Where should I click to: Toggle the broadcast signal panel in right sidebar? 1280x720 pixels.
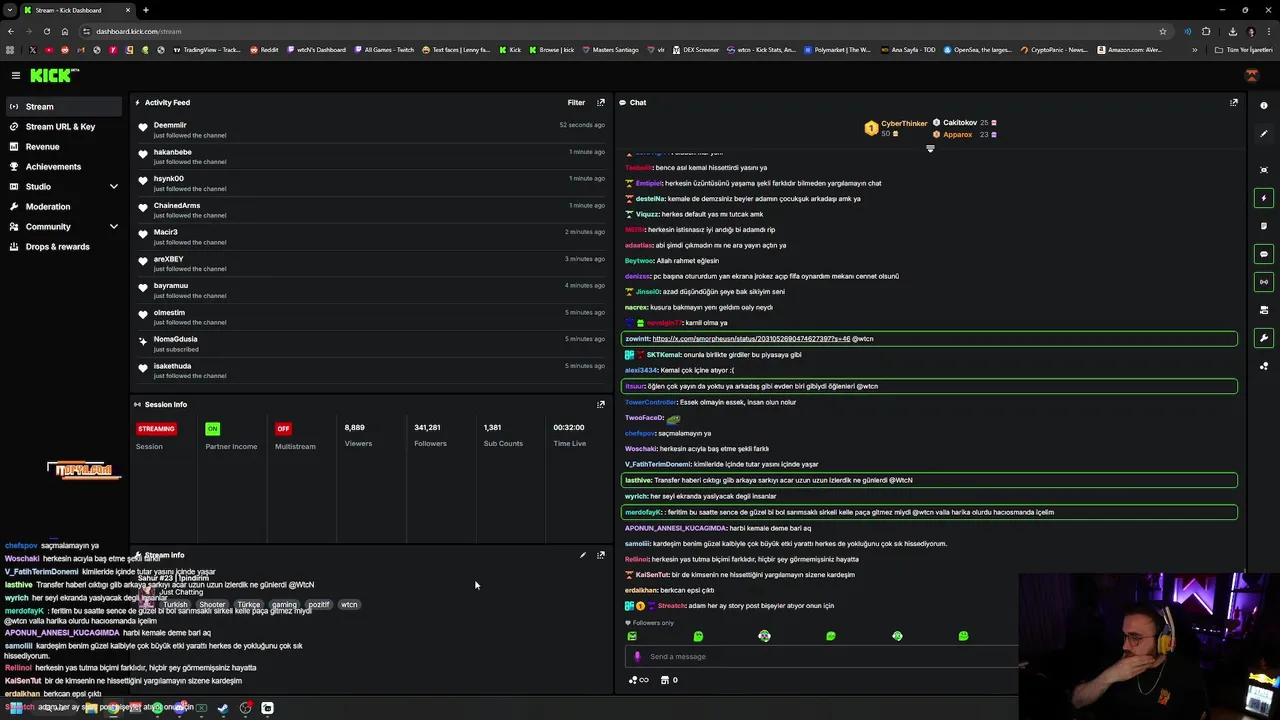point(1264,282)
